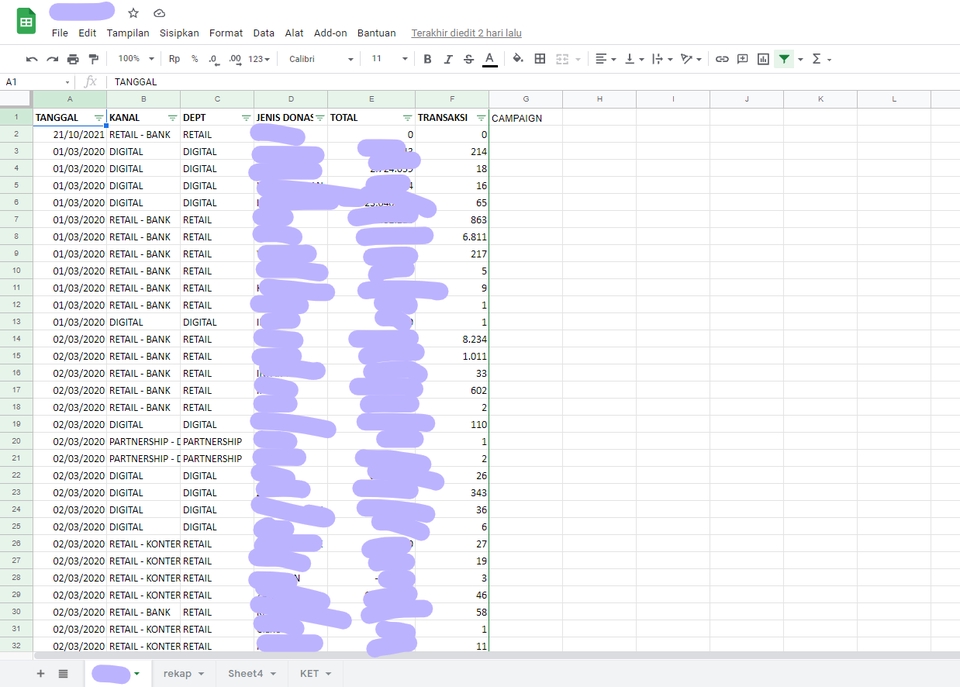This screenshot has height=687, width=960.
Task: Click the Redo icon
Action: pyautogui.click(x=53, y=59)
